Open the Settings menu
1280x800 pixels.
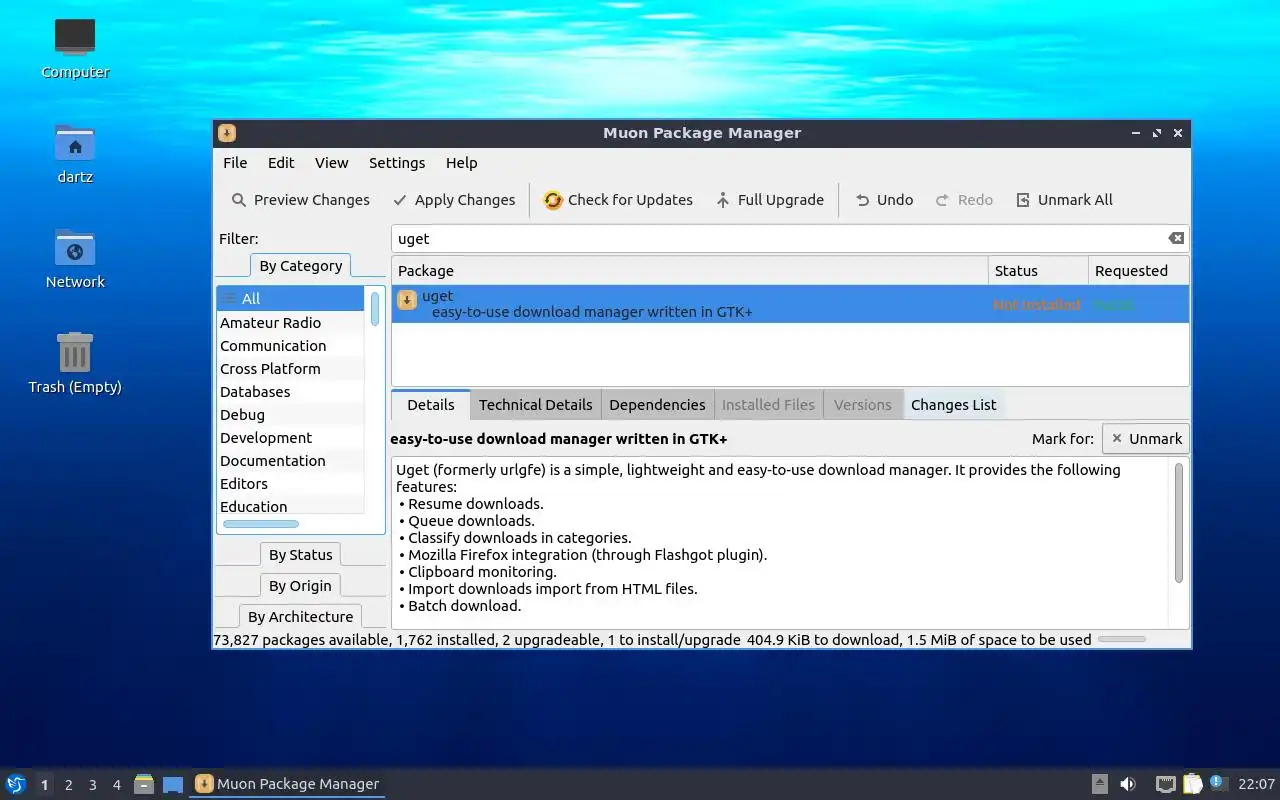point(397,163)
